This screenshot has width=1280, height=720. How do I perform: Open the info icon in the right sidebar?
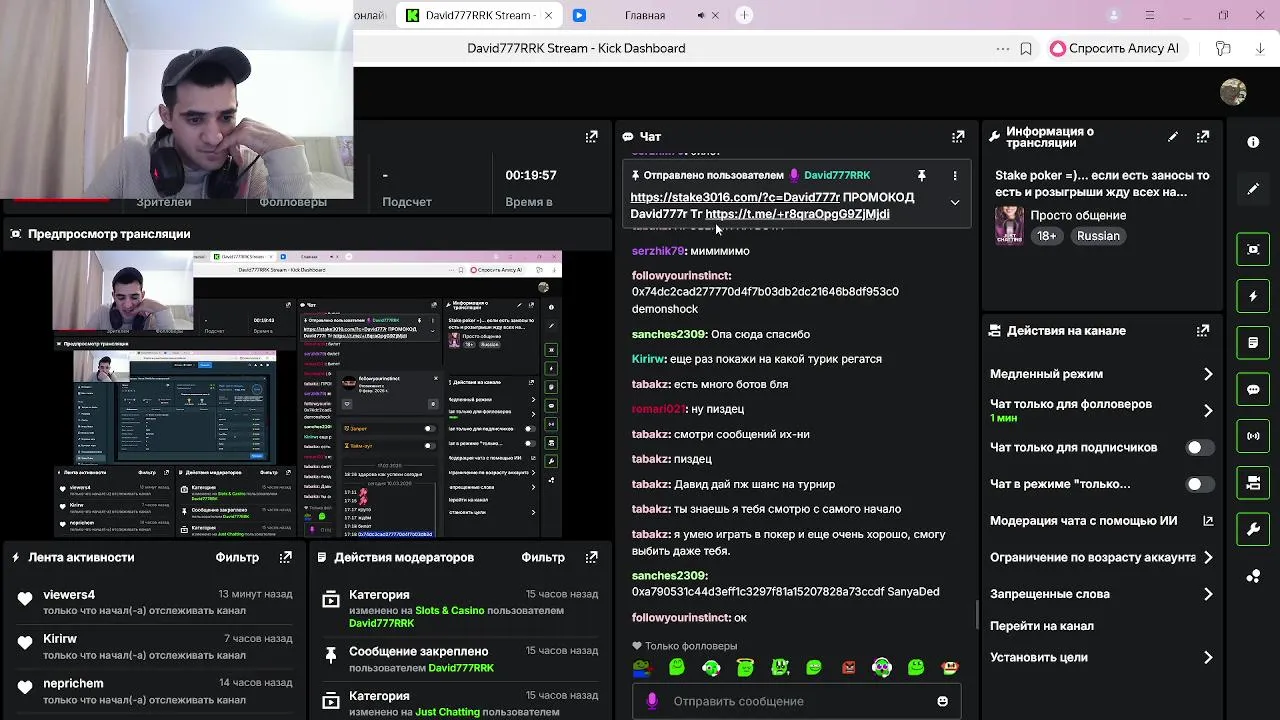pos(1253,142)
